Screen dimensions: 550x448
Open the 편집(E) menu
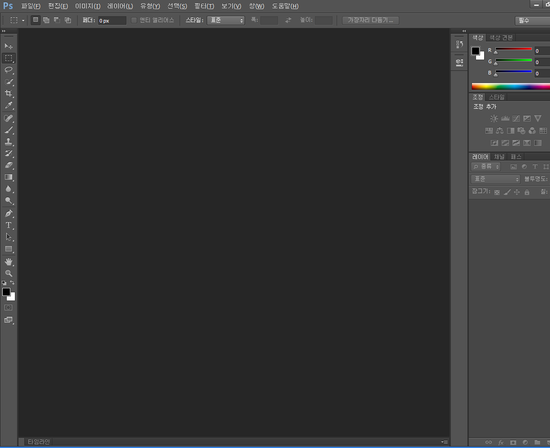pyautogui.click(x=58, y=6)
